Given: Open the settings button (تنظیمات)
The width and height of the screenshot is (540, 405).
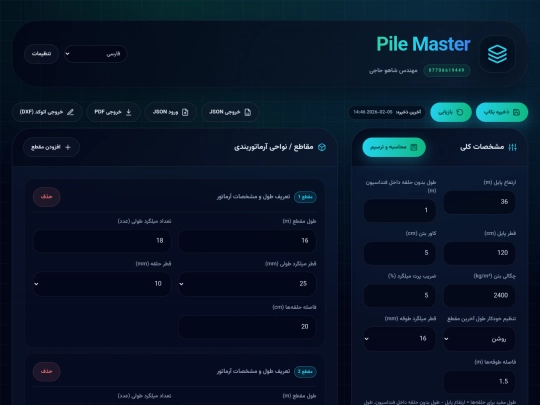Looking at the screenshot, I should 41,54.
